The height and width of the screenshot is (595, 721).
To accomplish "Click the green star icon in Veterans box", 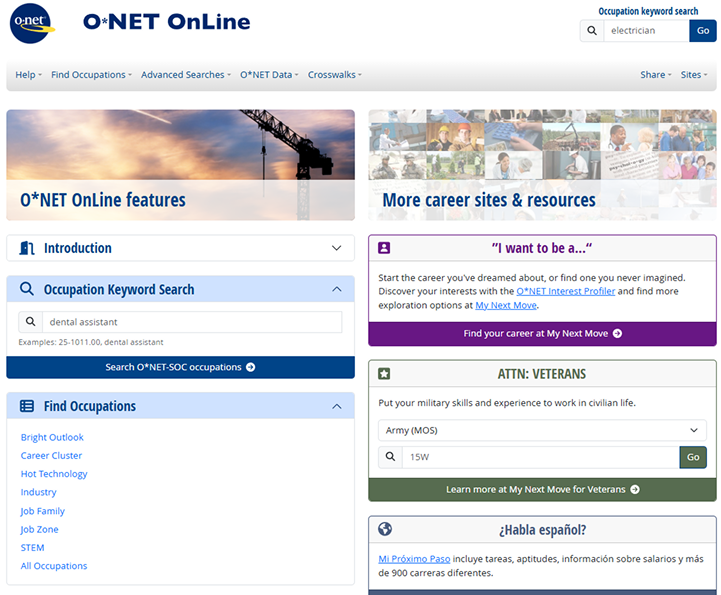I will point(384,373).
